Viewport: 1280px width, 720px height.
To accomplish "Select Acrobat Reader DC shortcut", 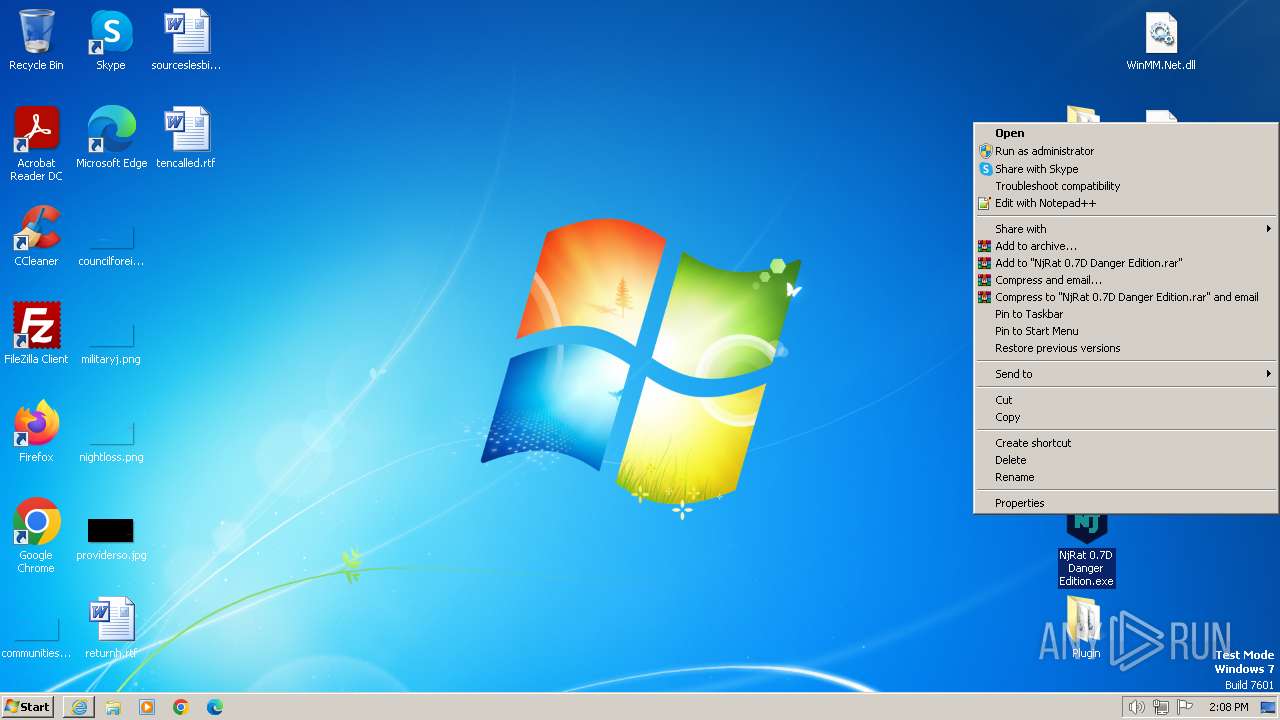I will pos(36,144).
